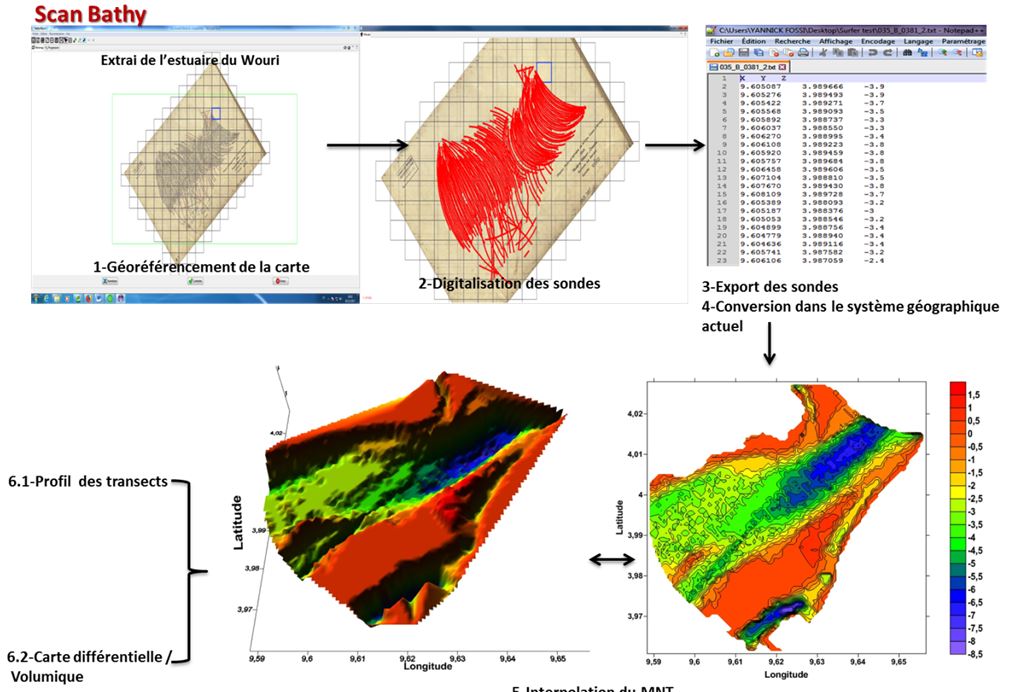Click the Cut scissors icon
The height and width of the screenshot is (692, 1013).
(x=820, y=52)
